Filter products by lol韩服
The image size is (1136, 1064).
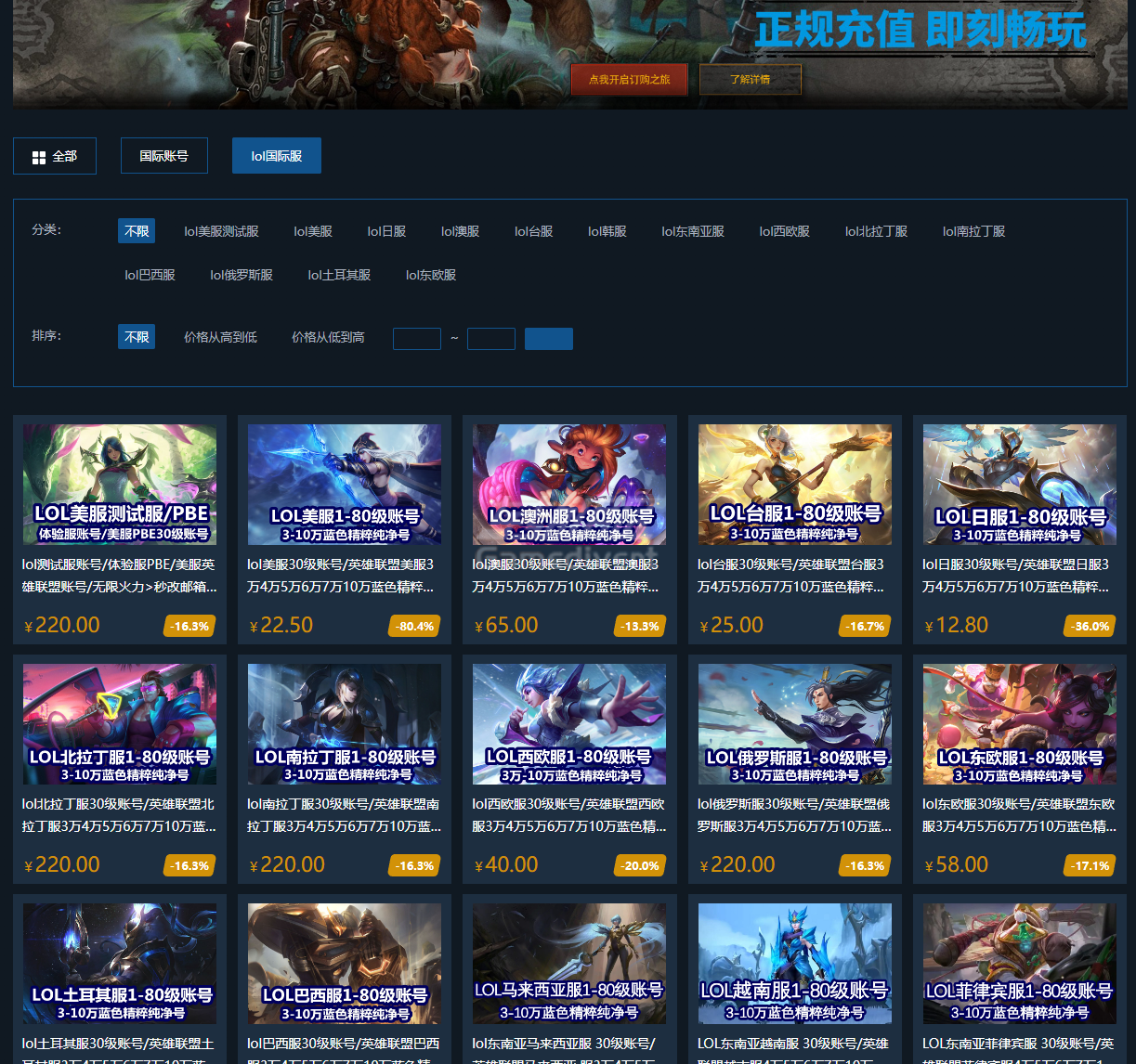click(607, 231)
